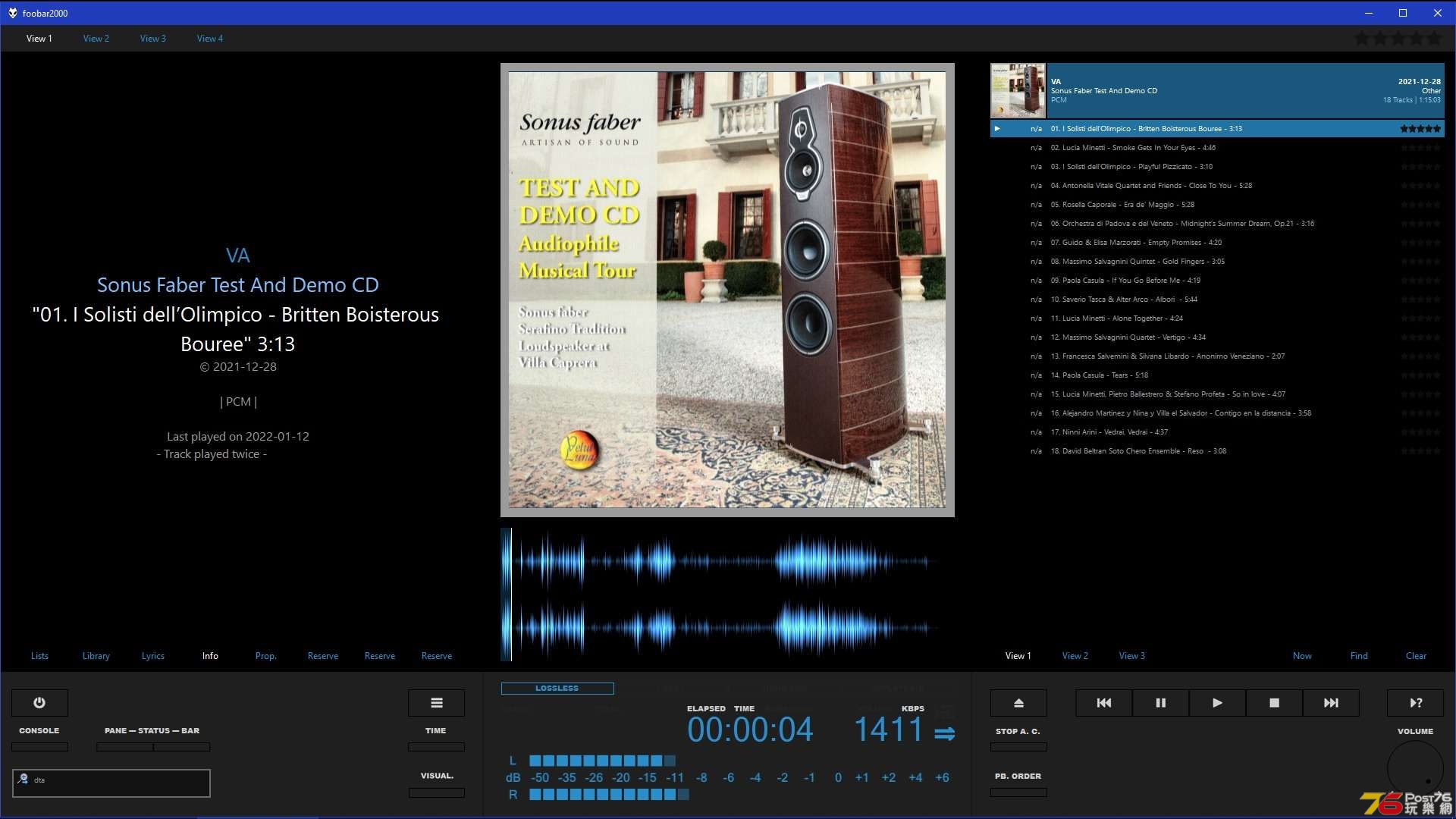The image size is (1456, 819).
Task: Click the playback order arrows beside 1411
Action: 944,733
